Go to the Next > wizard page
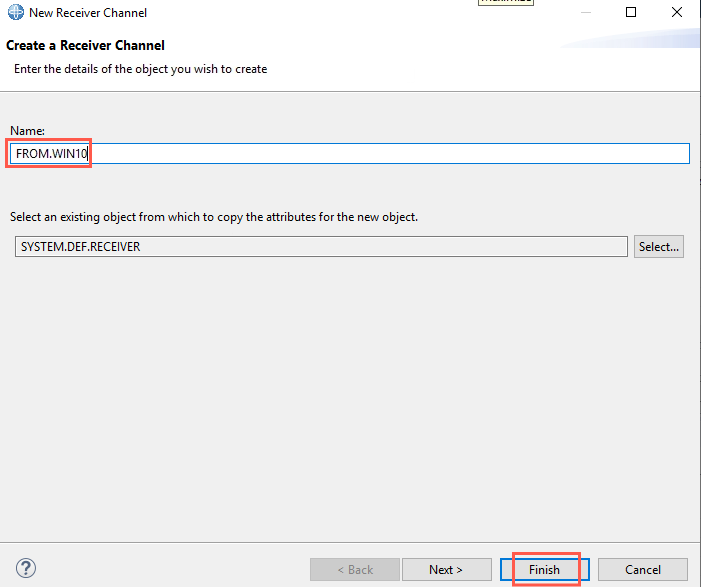Viewport: 701px width, 587px height. (x=447, y=569)
